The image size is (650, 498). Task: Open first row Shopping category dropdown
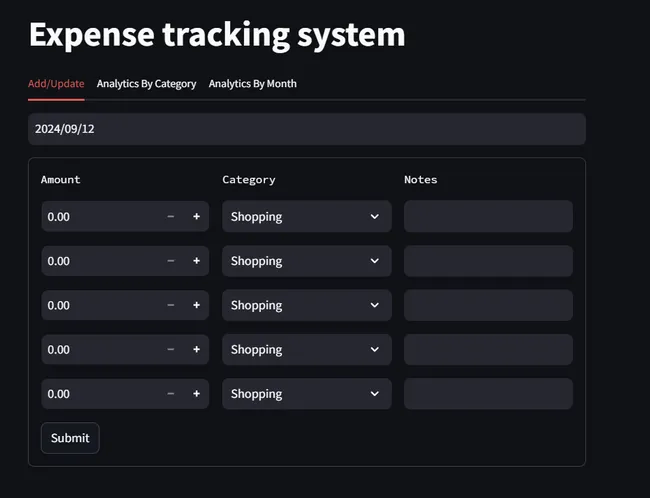[307, 216]
